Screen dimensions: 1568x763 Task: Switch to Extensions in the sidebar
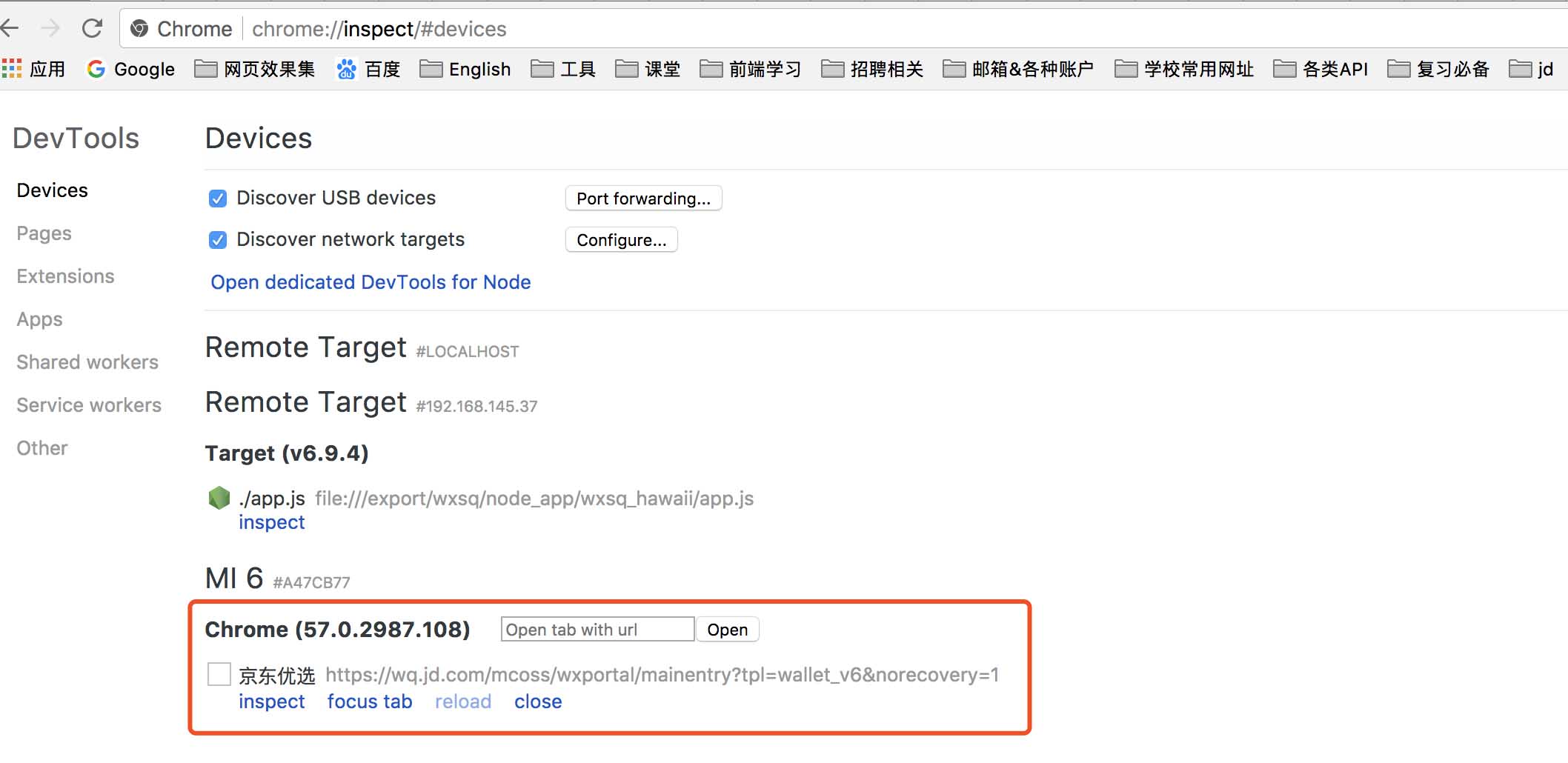click(x=66, y=276)
